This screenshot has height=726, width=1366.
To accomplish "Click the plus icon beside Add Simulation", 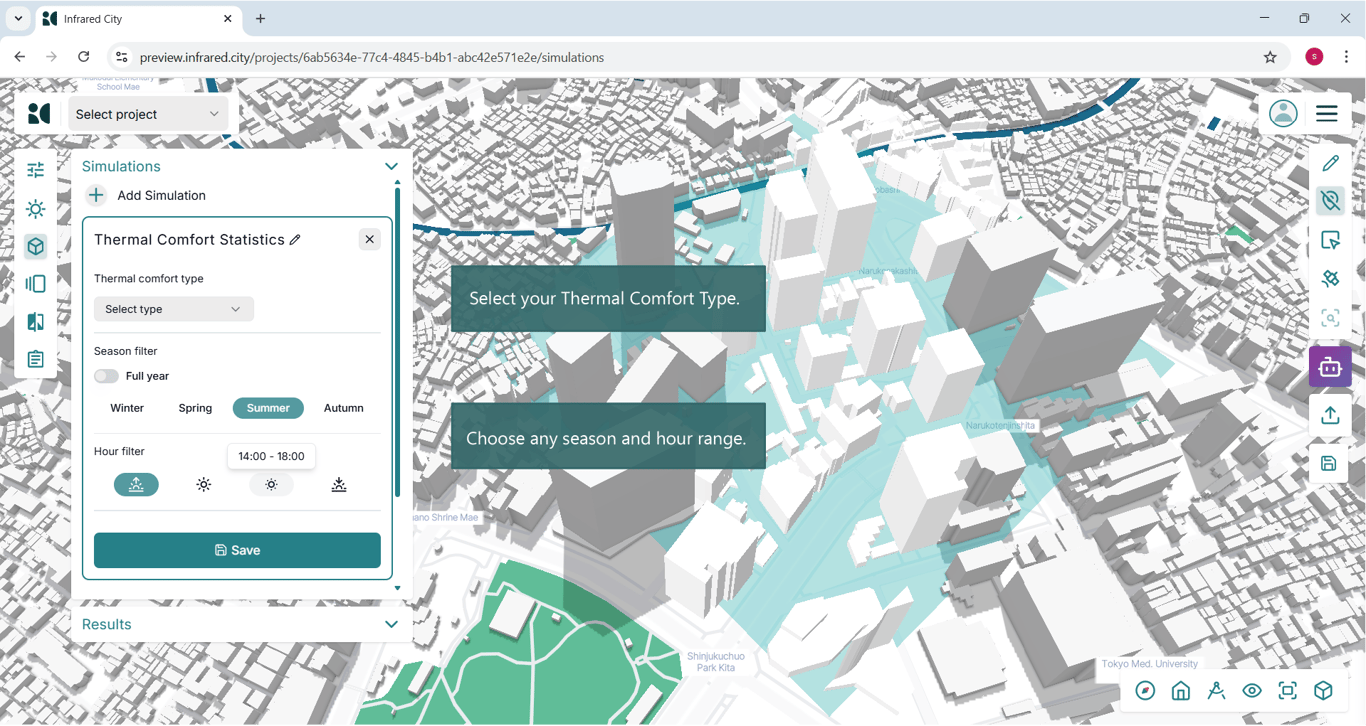I will point(96,195).
